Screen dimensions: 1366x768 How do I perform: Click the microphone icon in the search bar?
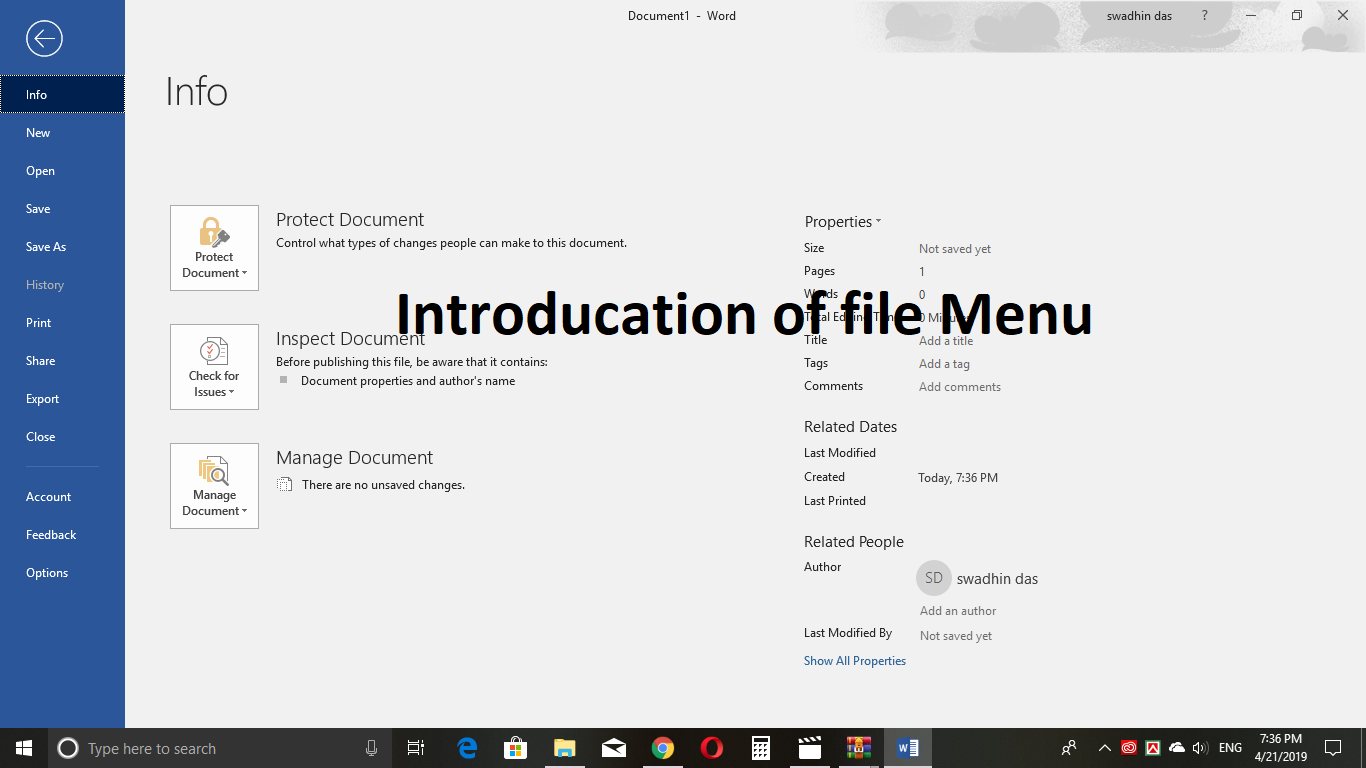point(371,747)
